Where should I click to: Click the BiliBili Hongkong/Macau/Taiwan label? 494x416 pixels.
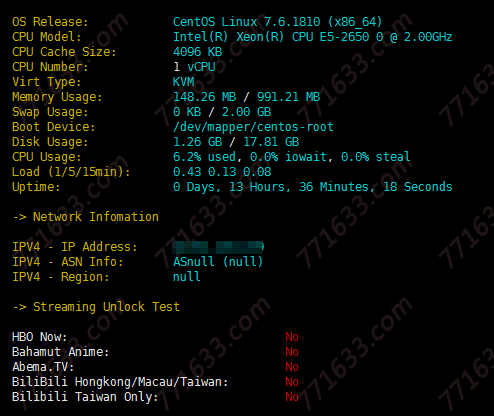coord(120,382)
